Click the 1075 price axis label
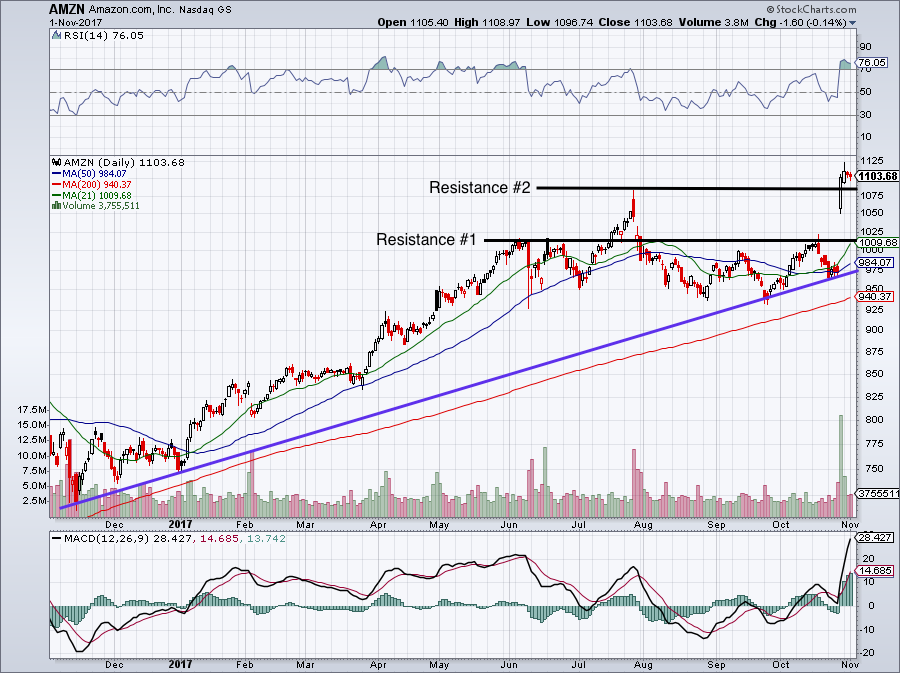The width and height of the screenshot is (900, 673). point(873,196)
